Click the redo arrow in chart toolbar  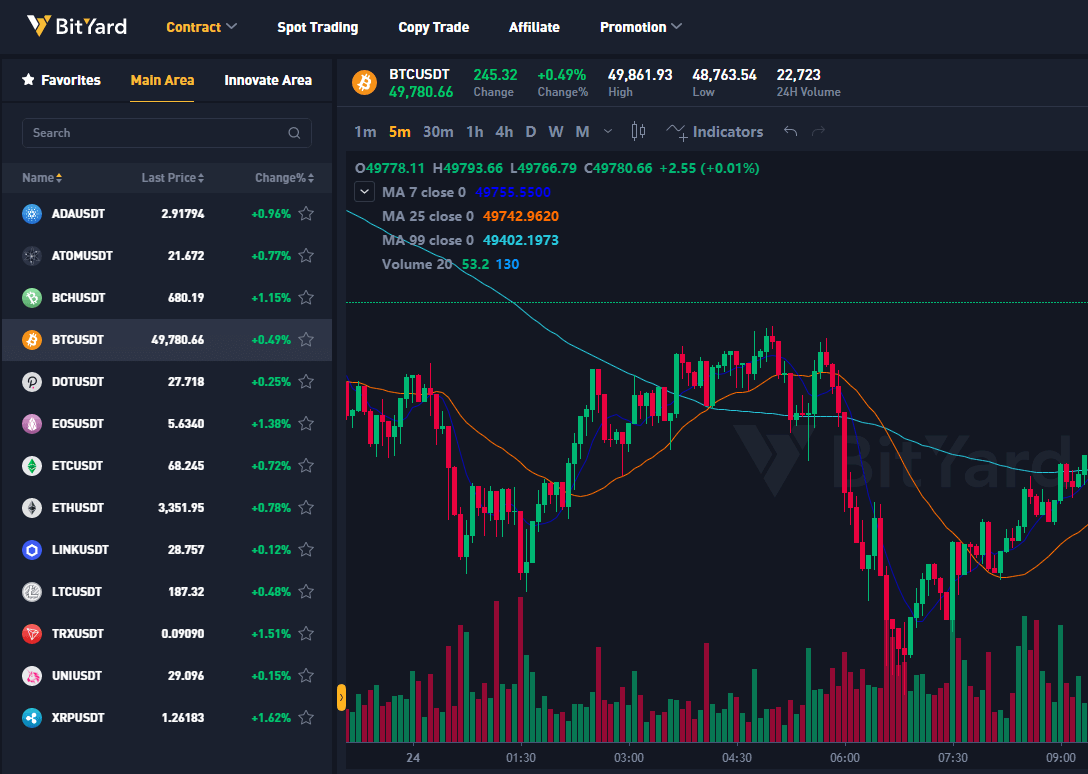(x=819, y=131)
